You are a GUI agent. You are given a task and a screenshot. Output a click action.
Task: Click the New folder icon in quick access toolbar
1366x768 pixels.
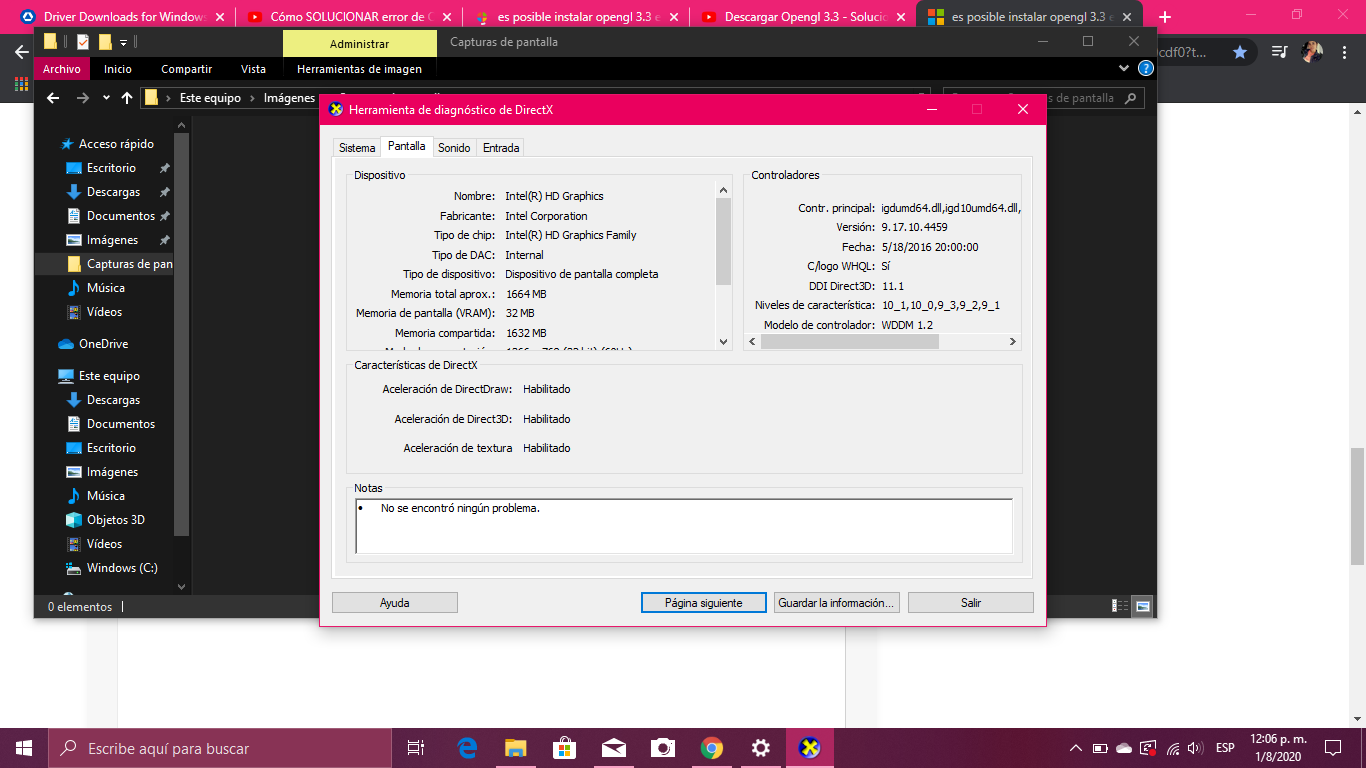104,42
